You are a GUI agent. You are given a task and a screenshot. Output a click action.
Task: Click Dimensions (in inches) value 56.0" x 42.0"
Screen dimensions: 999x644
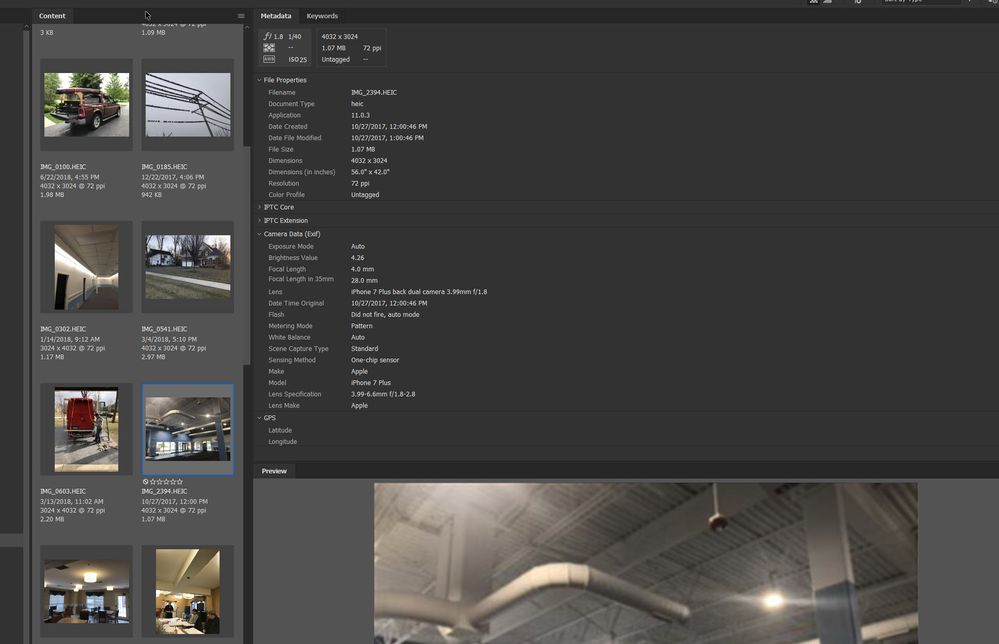tap(370, 172)
